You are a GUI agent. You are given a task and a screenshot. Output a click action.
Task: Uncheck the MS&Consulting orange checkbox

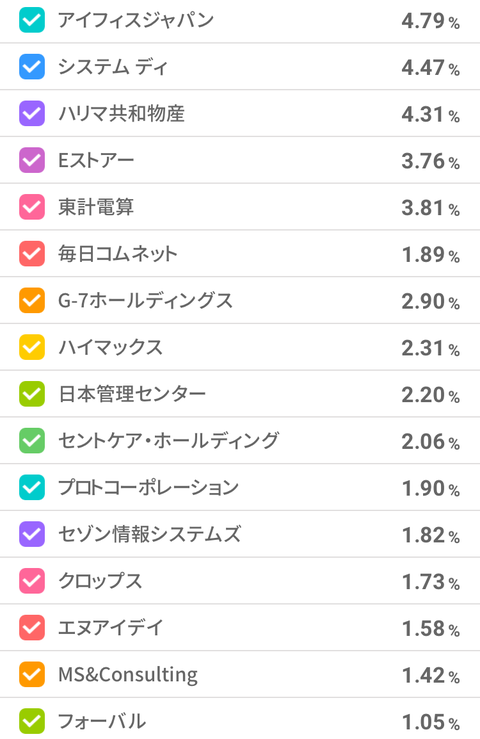[x=32, y=674]
